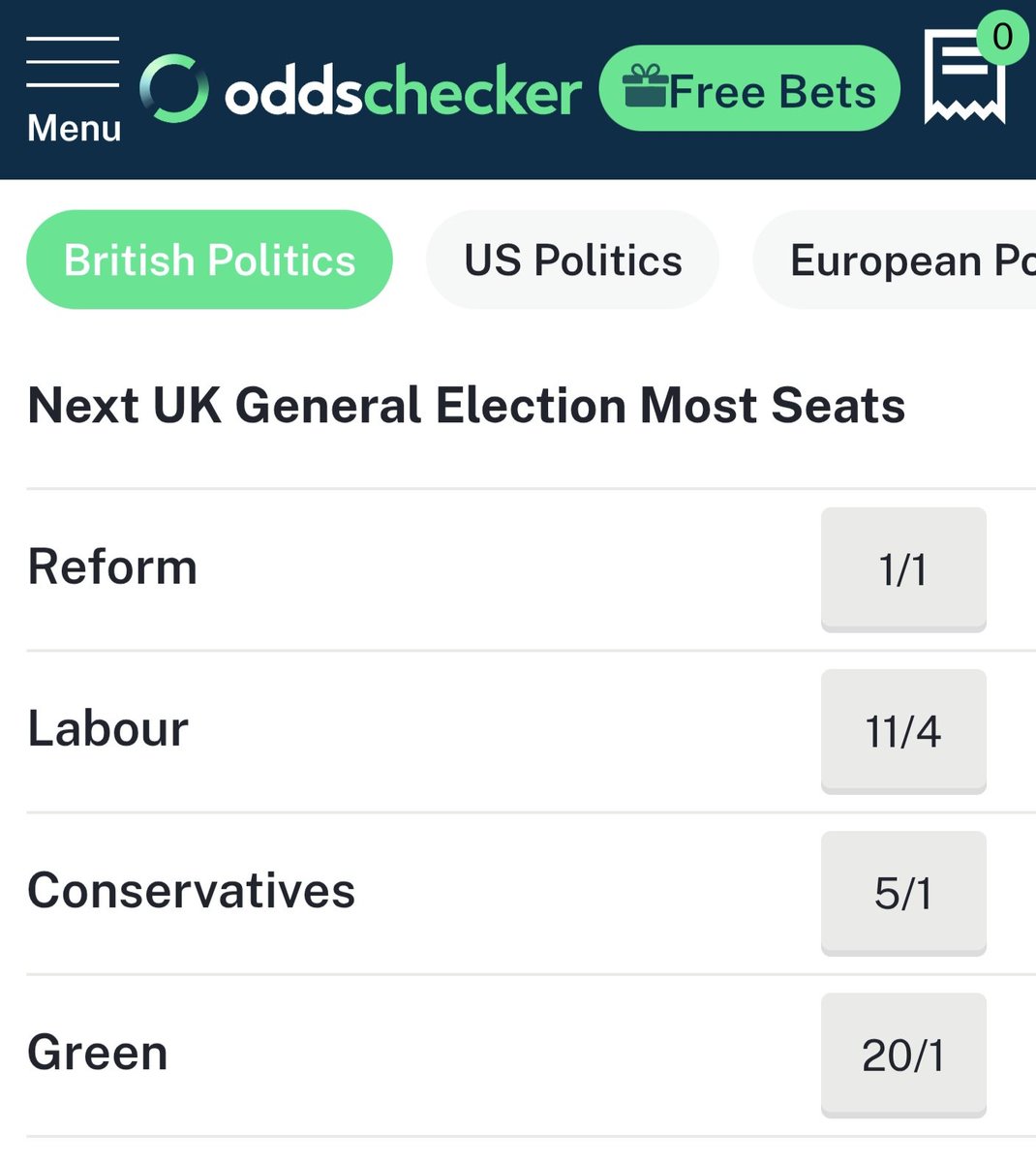This screenshot has width=1036, height=1162.
Task: Switch to the US Politics tab
Action: coord(572,260)
